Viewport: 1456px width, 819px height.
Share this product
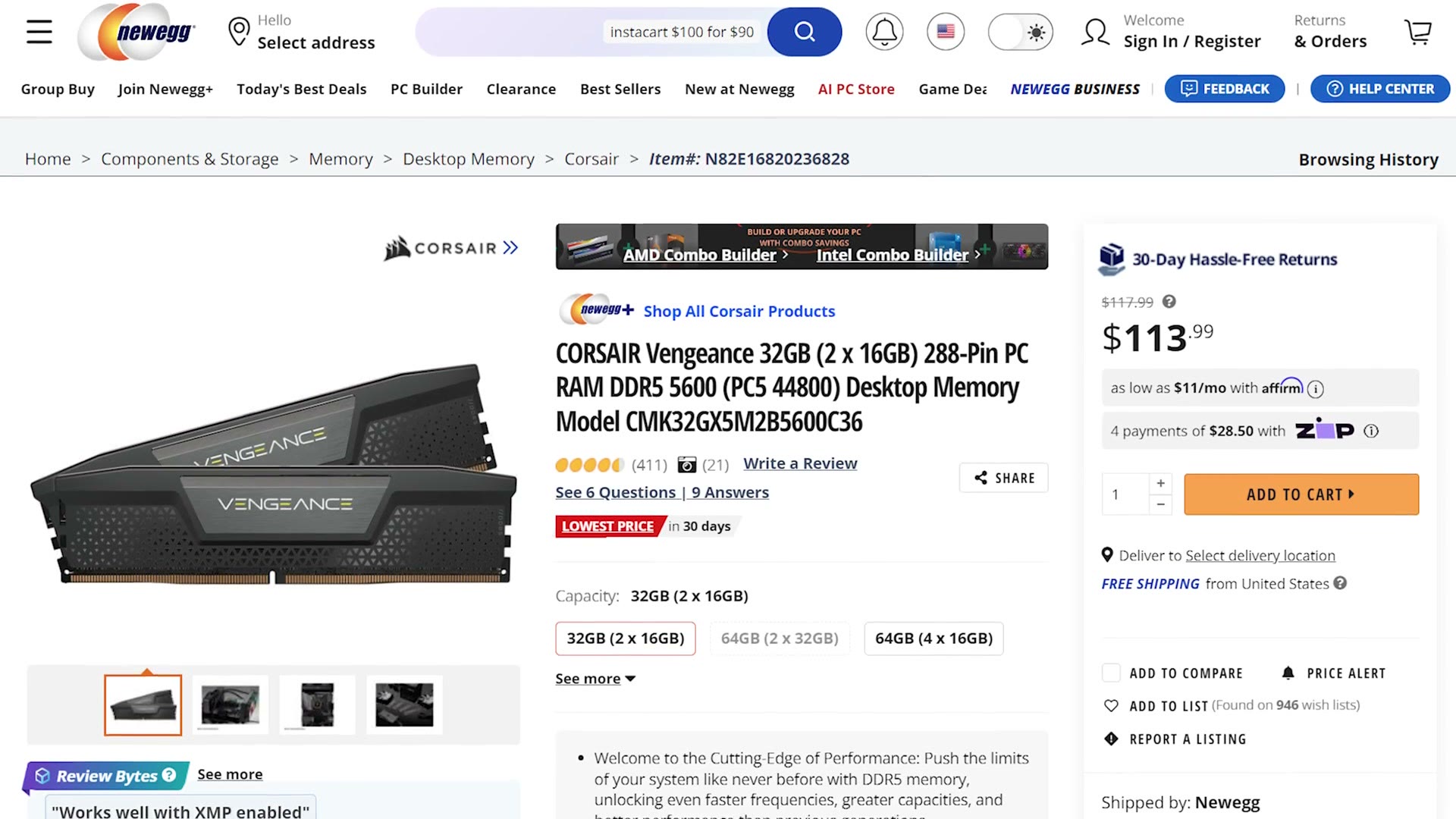click(1004, 478)
